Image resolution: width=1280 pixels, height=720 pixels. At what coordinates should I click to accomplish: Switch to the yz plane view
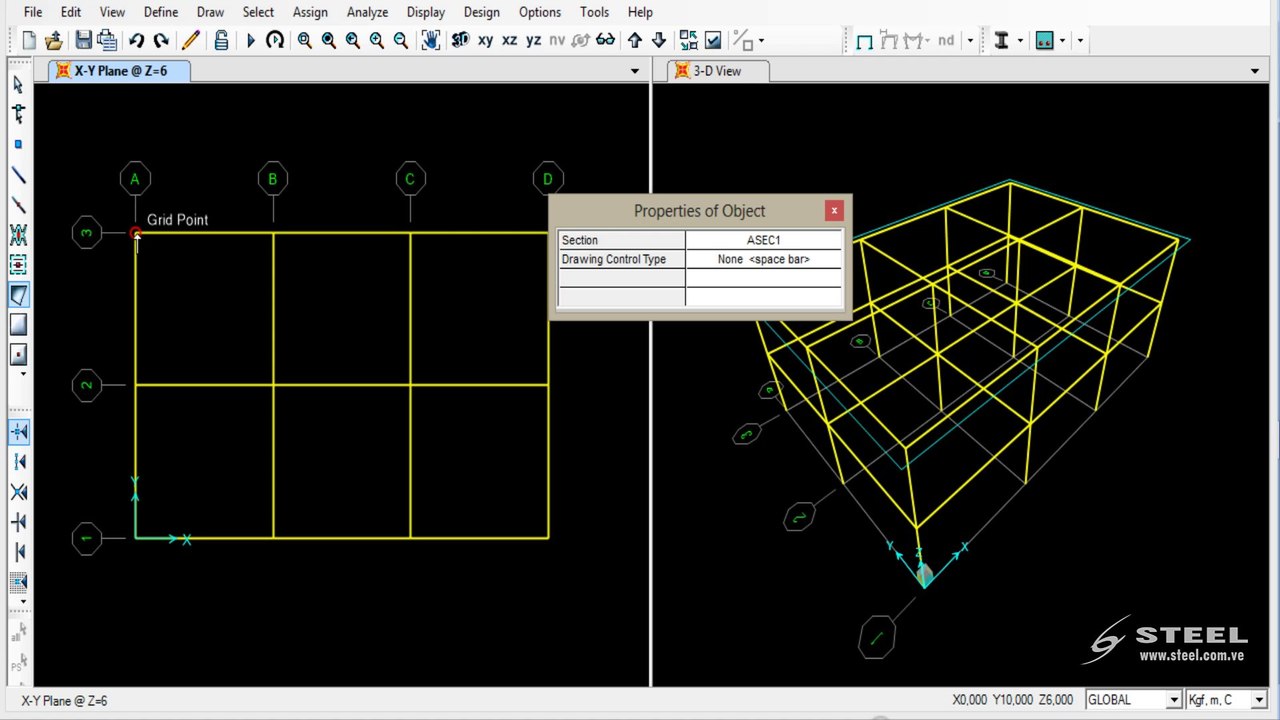[534, 41]
